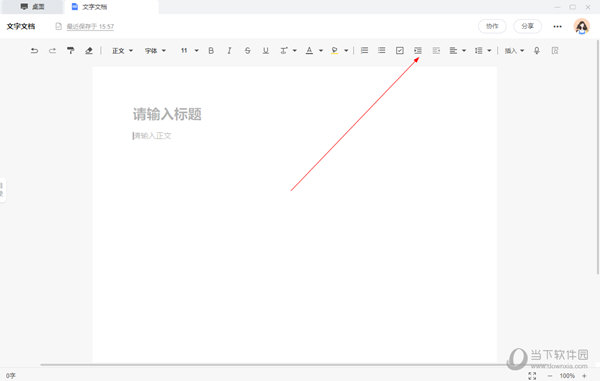
Task: Click the 0字 word count
Action: pos(11,376)
